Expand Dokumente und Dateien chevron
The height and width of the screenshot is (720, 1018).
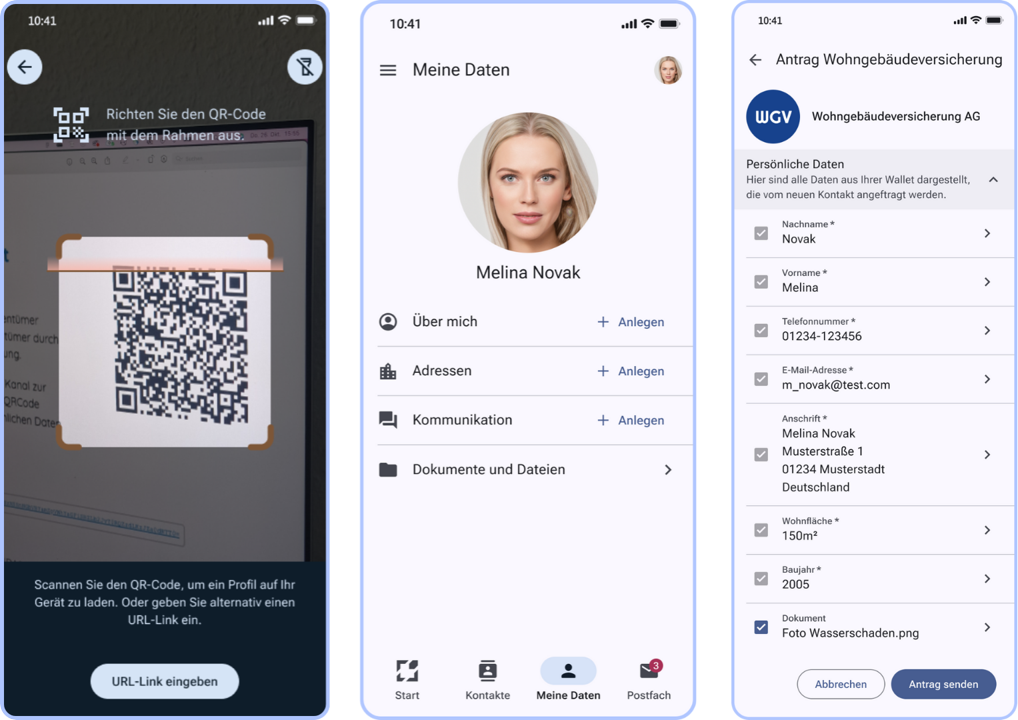tap(668, 470)
